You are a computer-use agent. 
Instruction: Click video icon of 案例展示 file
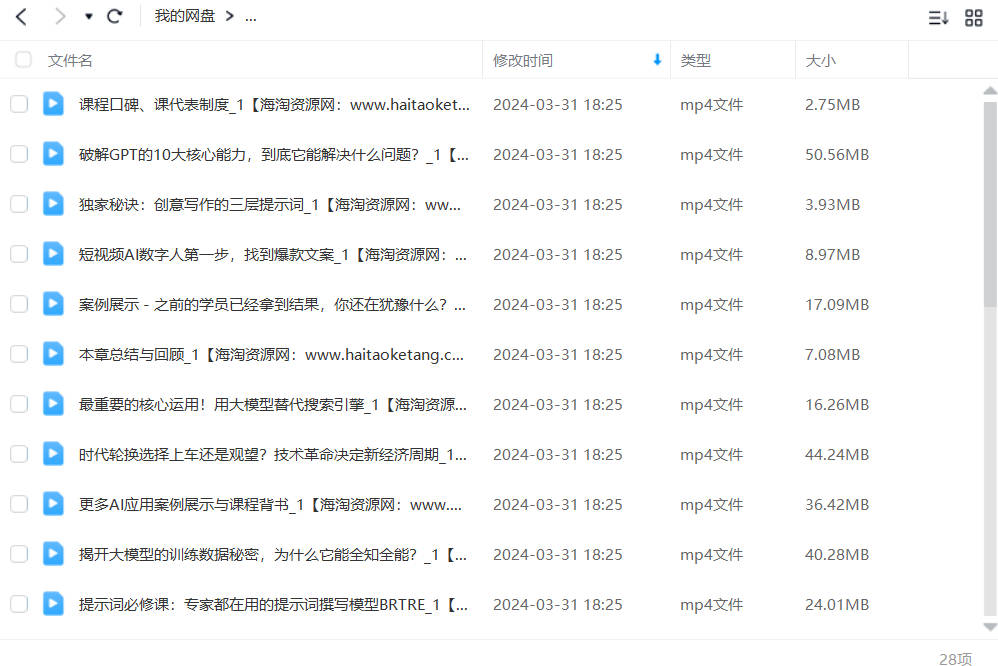click(x=53, y=304)
